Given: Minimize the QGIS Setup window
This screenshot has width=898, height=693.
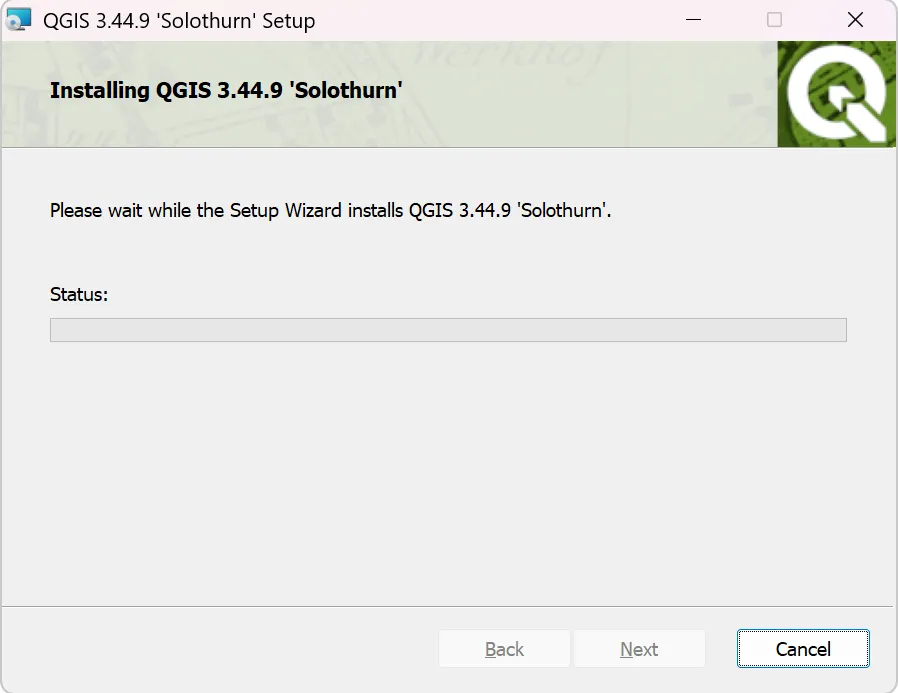Looking at the screenshot, I should coord(694,20).
